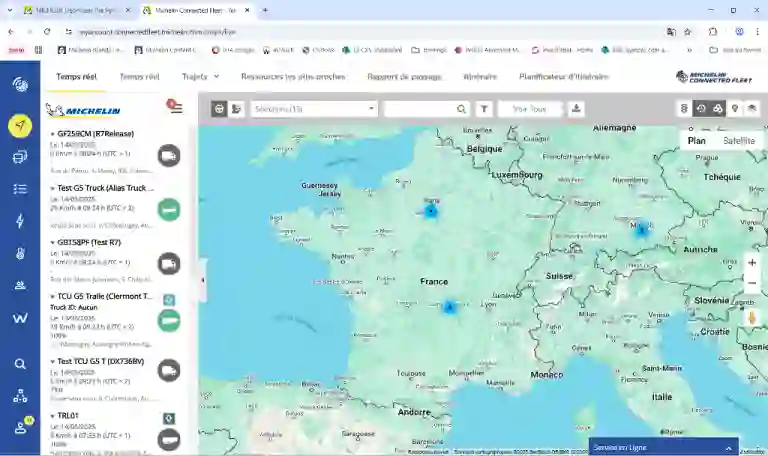Select the first Temps réel tab
The width and height of the screenshot is (768, 456).
[76, 77]
